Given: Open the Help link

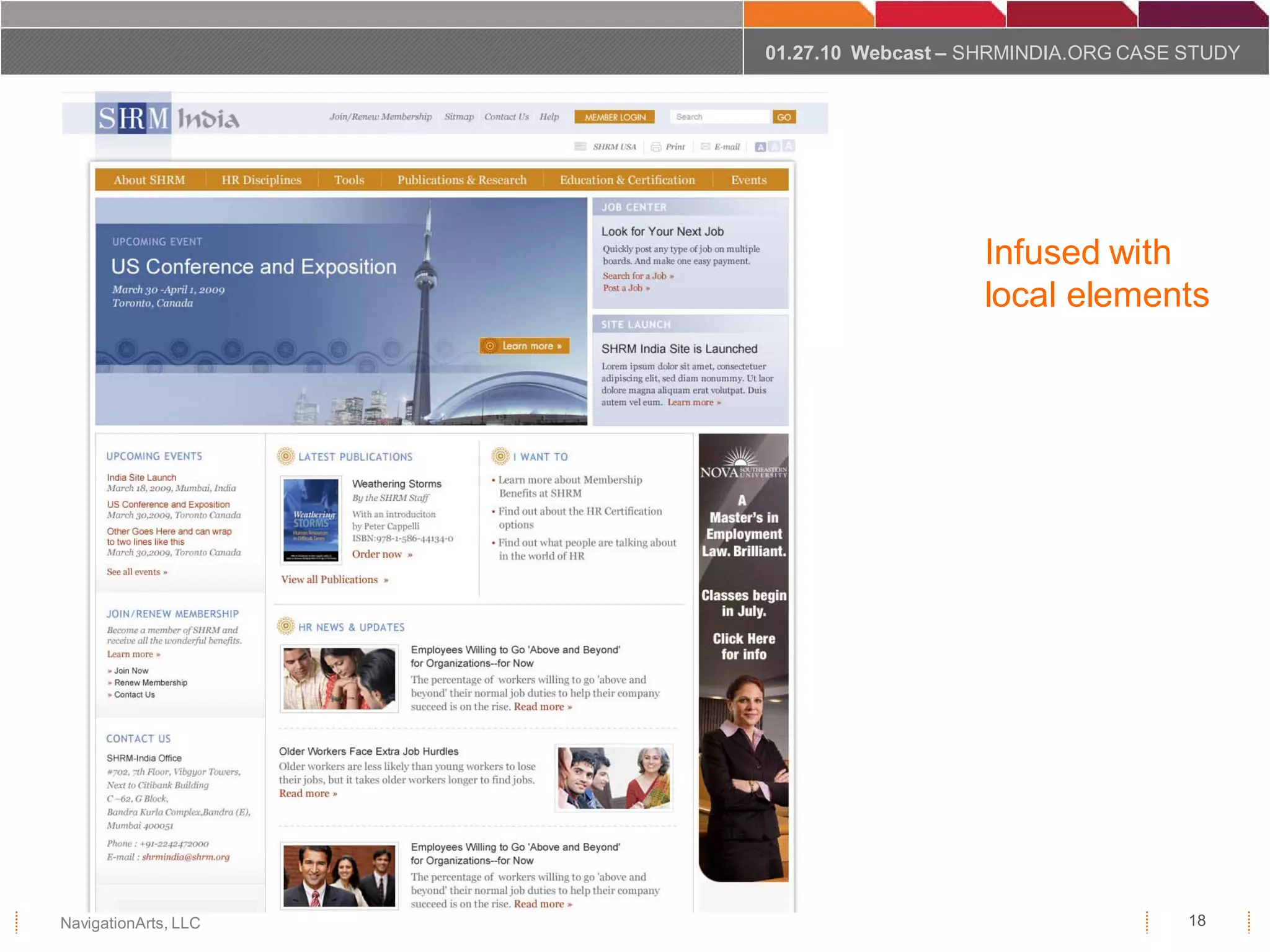Looking at the screenshot, I should [x=549, y=117].
